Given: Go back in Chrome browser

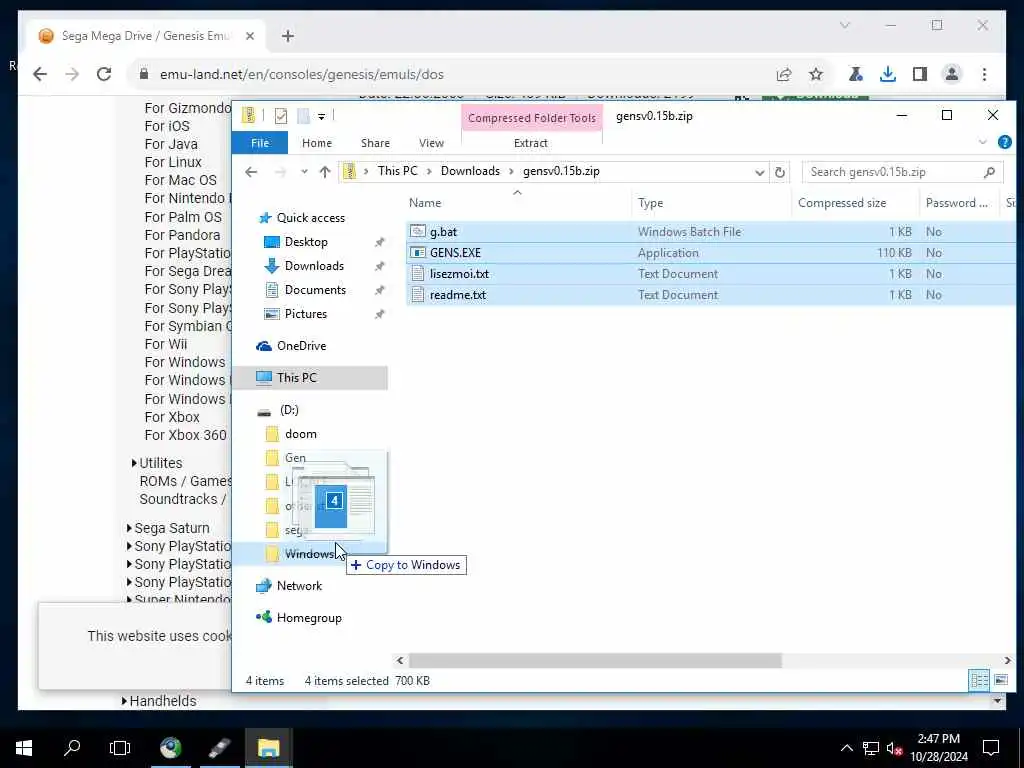Looking at the screenshot, I should 40,74.
